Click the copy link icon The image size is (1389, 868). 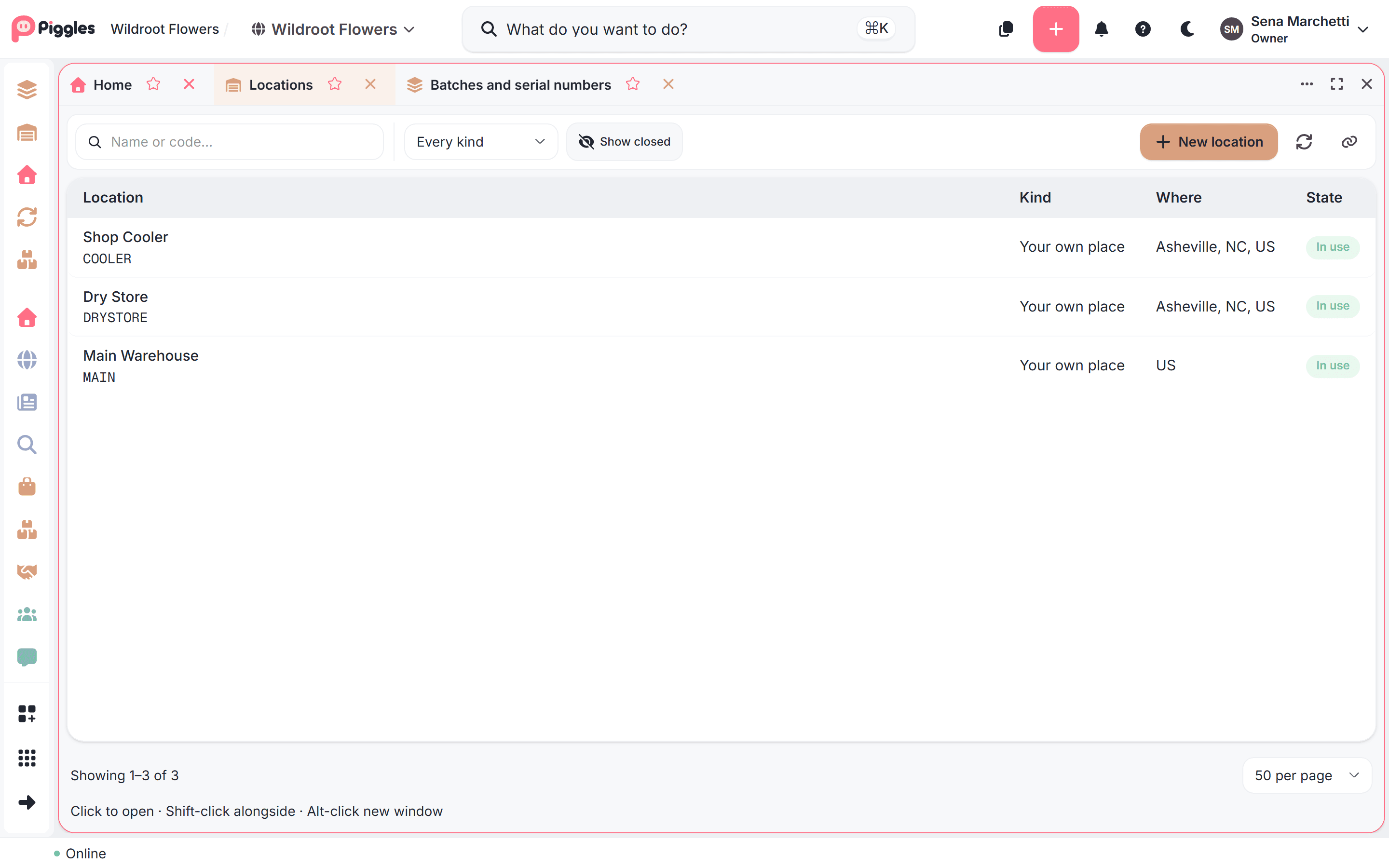point(1349,142)
